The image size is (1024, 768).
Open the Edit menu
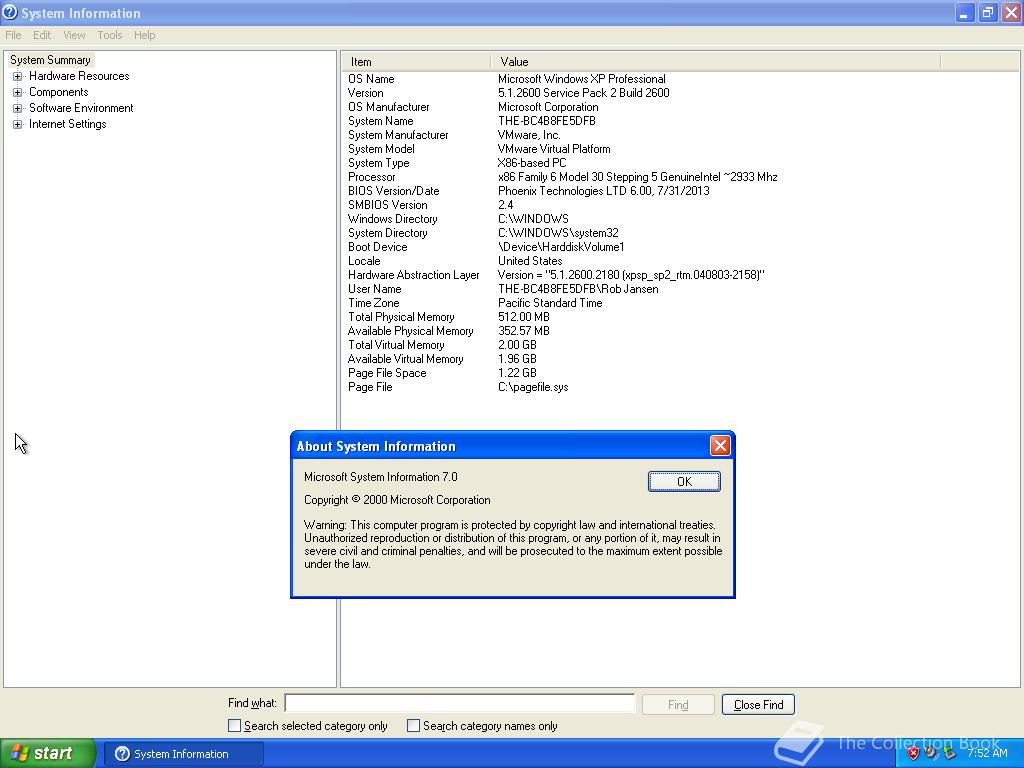click(x=42, y=35)
